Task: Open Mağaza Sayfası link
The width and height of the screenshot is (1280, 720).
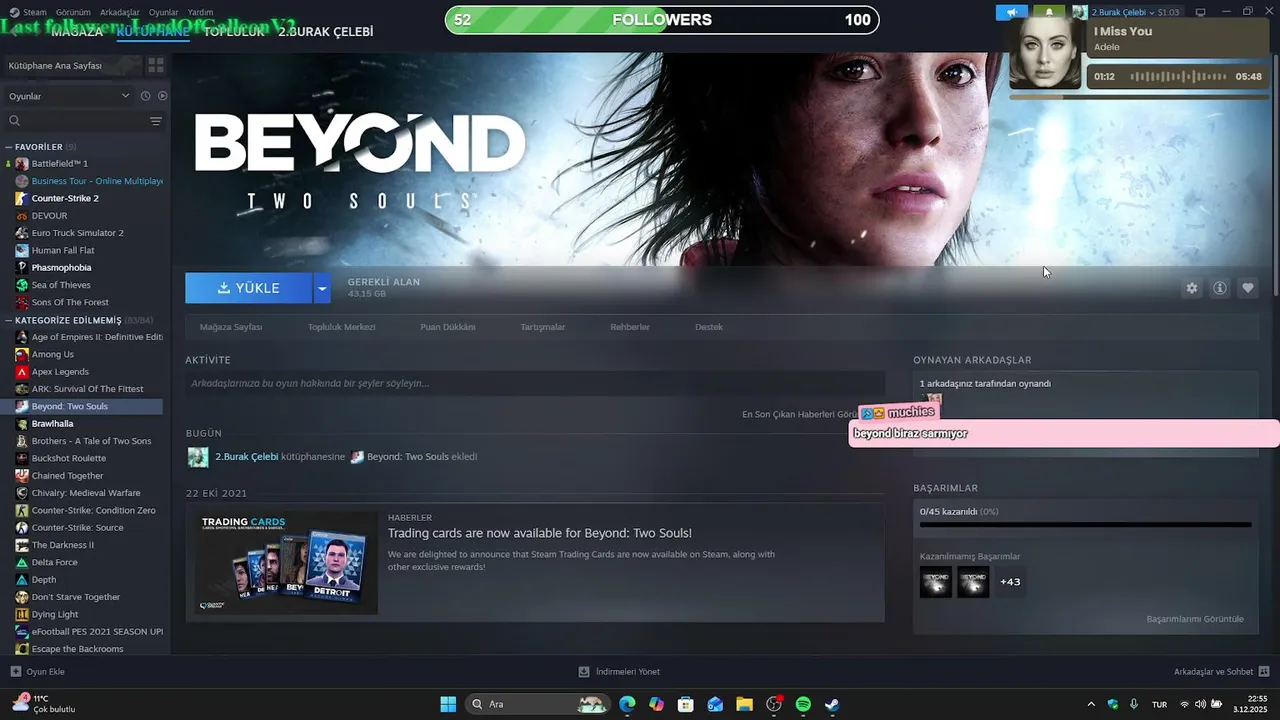Action: (x=231, y=327)
